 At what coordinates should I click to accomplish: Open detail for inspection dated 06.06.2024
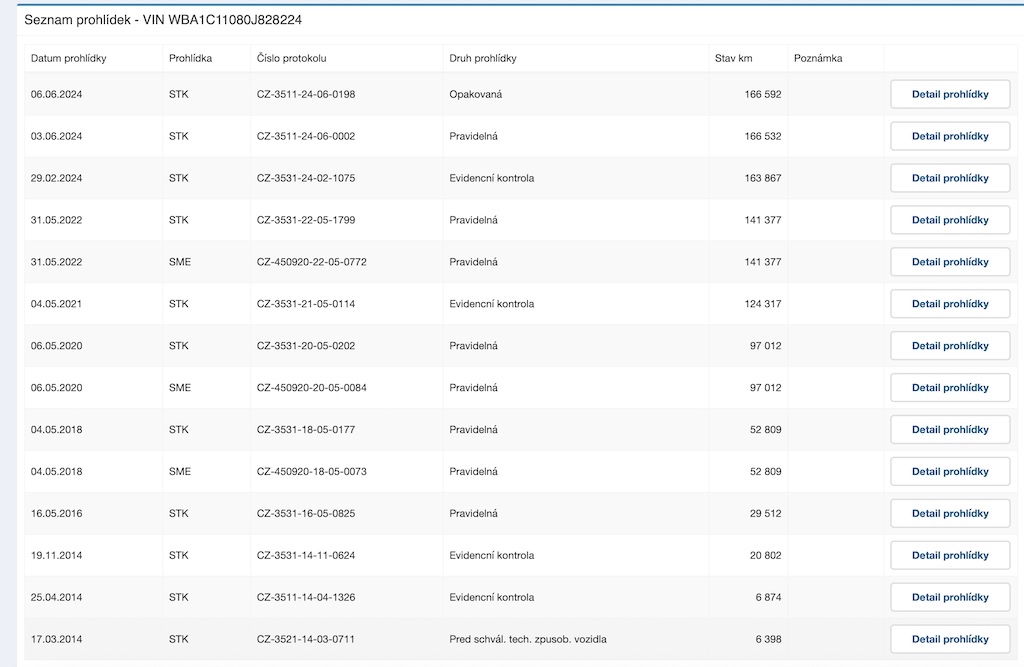[950, 94]
